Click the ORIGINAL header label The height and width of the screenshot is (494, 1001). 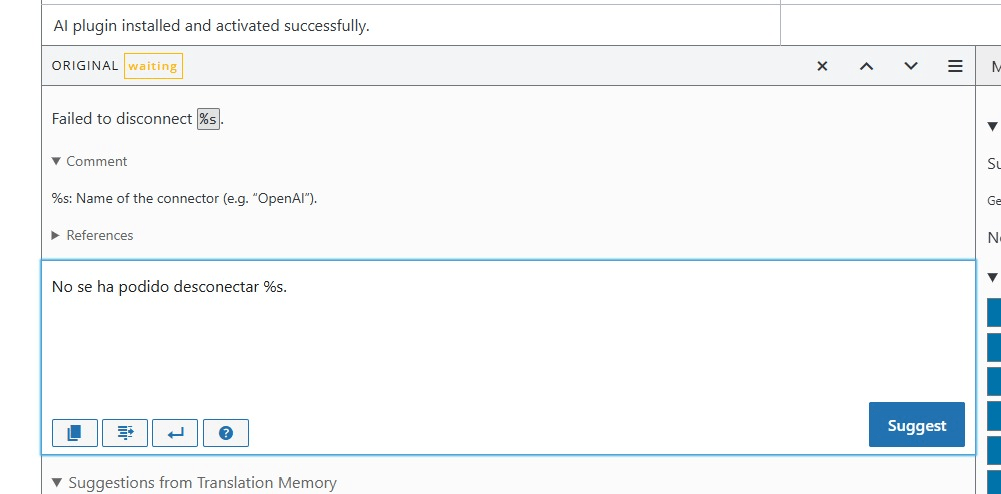tap(85, 66)
